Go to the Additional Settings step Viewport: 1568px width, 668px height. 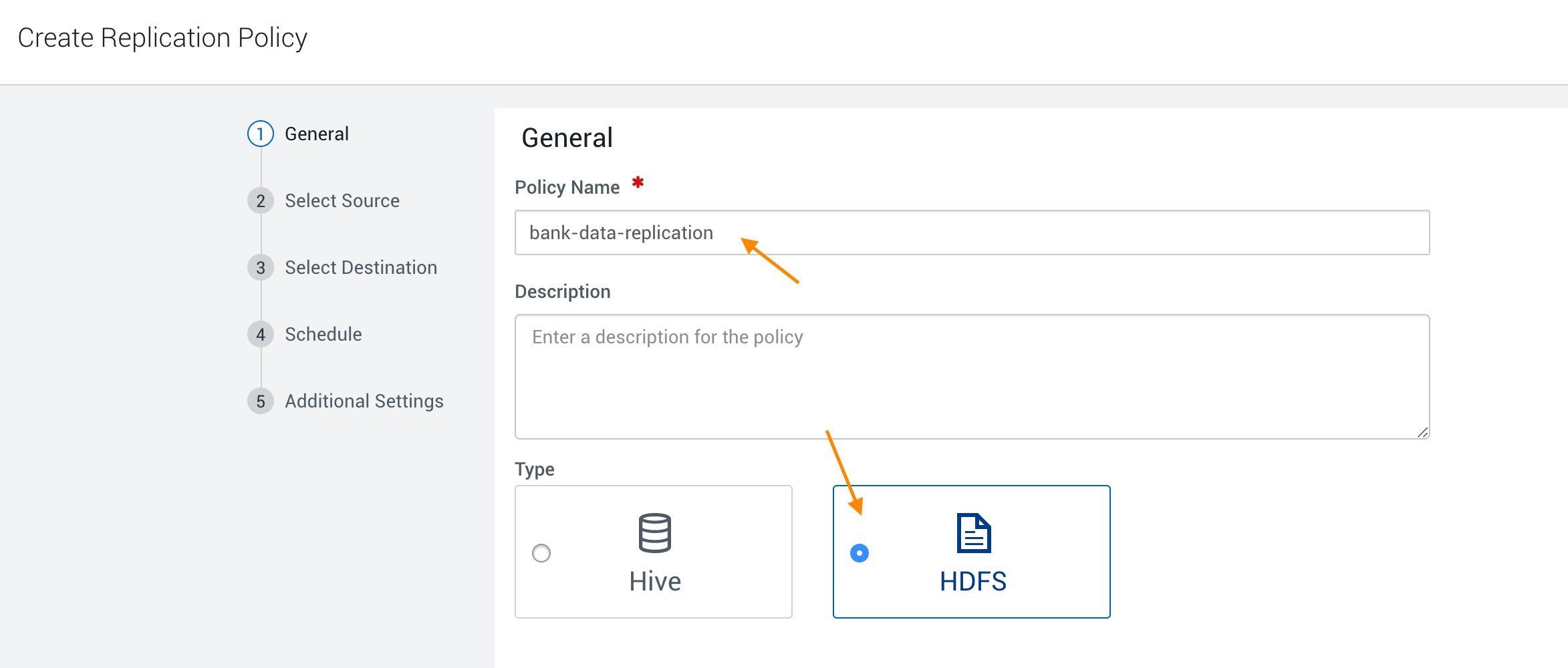tap(364, 401)
